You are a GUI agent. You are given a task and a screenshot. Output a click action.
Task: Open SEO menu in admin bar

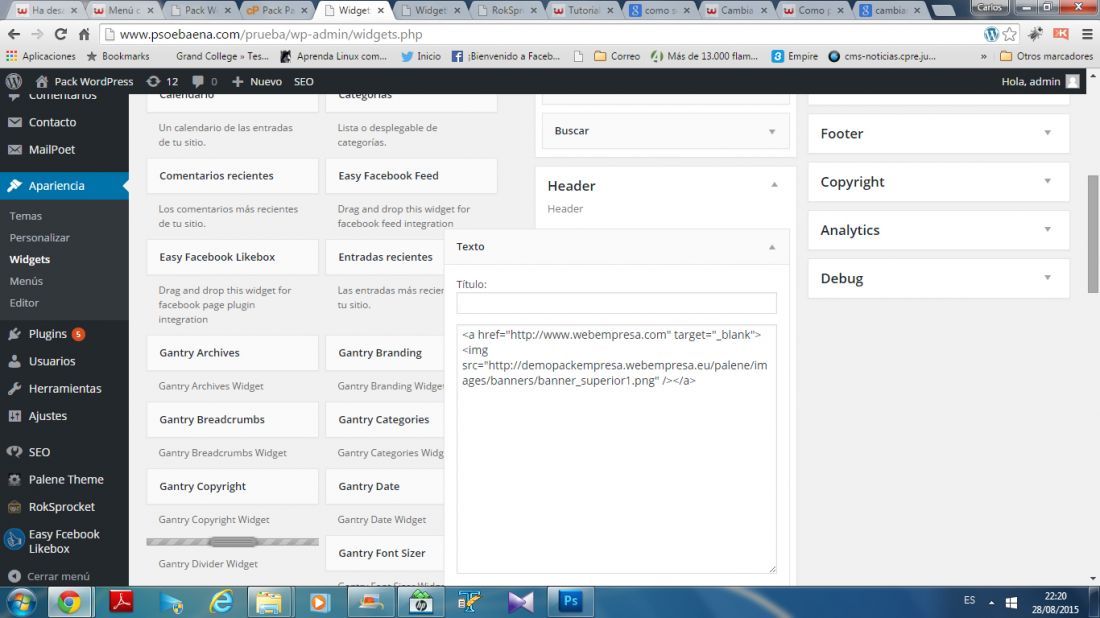pyautogui.click(x=304, y=81)
